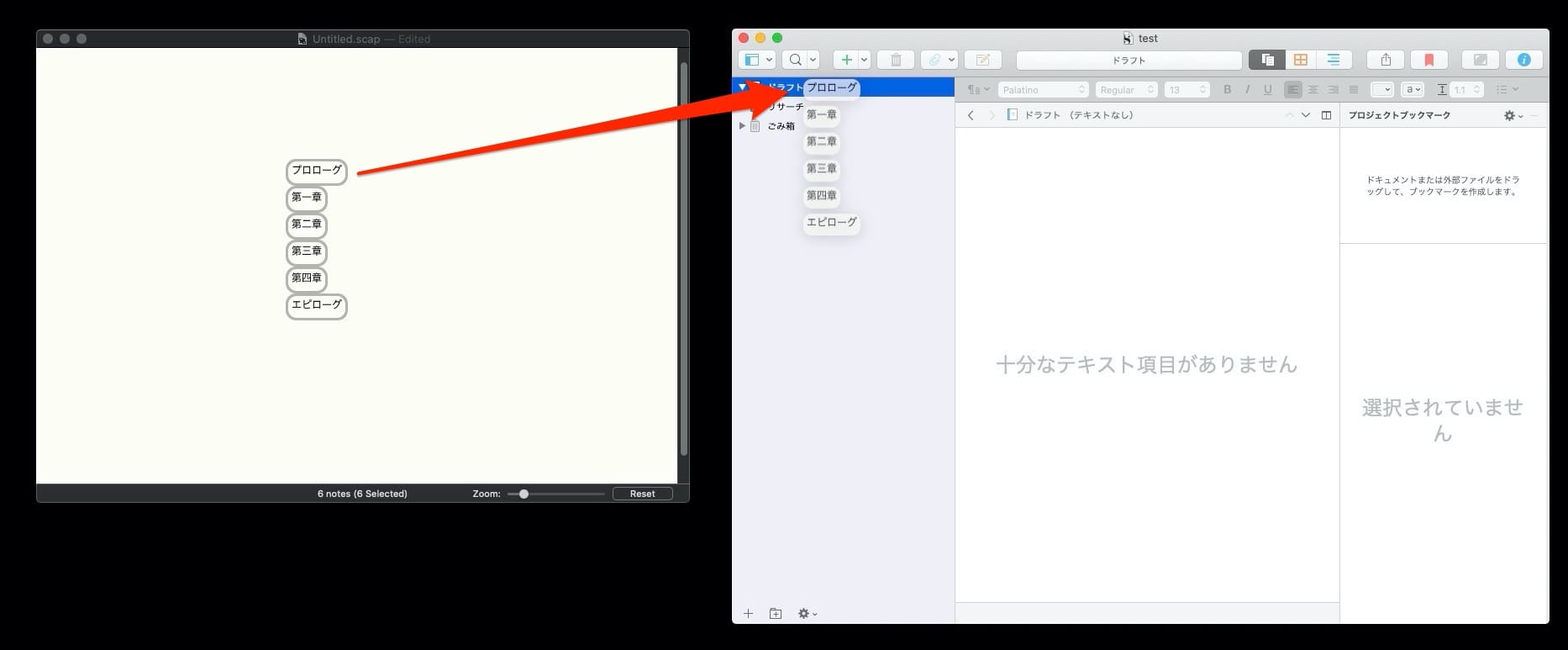Click the Reset zoom button in Scapple
Screen dimensions: 1568x650
pyautogui.click(x=642, y=494)
